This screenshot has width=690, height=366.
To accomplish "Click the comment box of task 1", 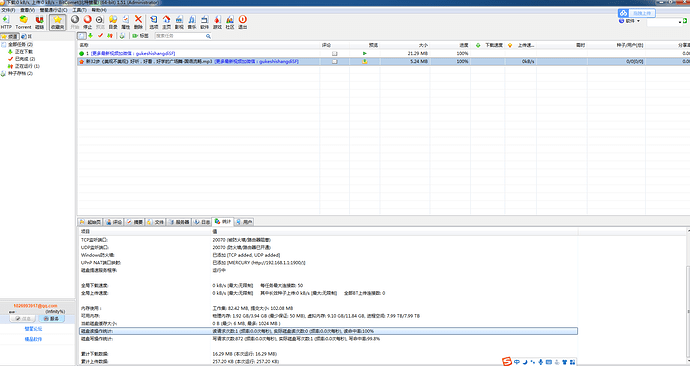I will pos(334,53).
